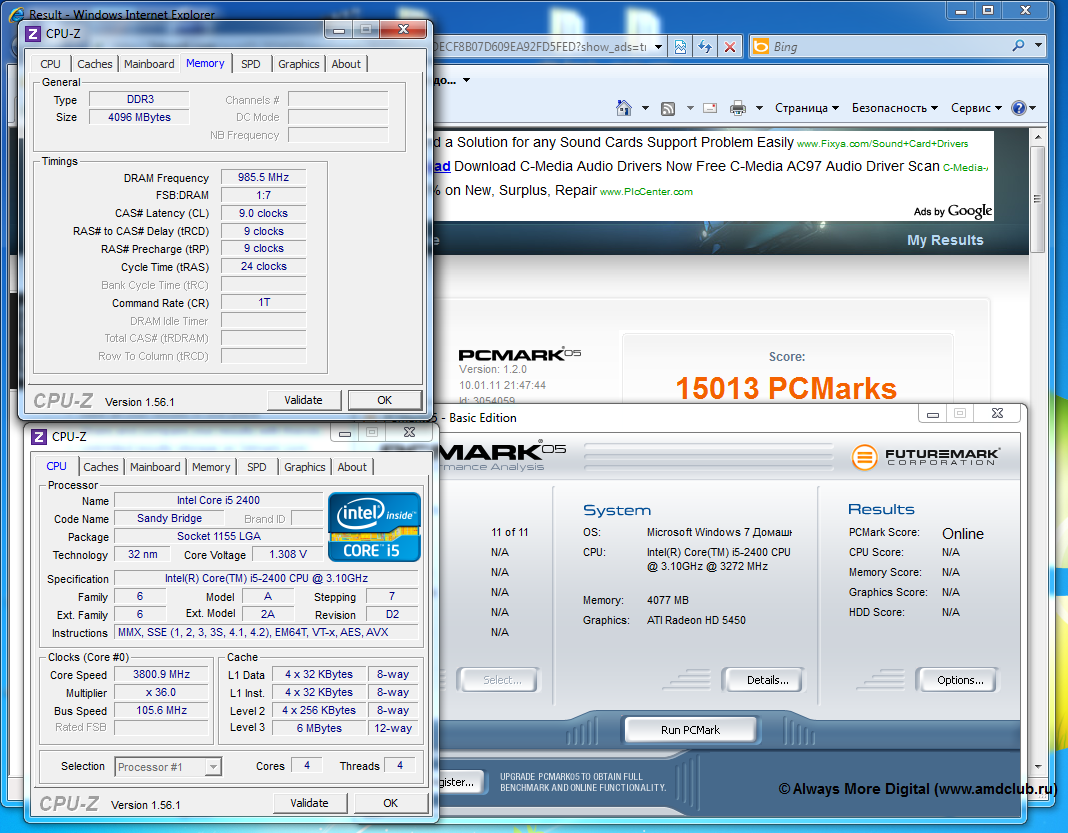Click Validate in bottom CPU-Z window
This screenshot has height=833, width=1068.
(x=309, y=803)
